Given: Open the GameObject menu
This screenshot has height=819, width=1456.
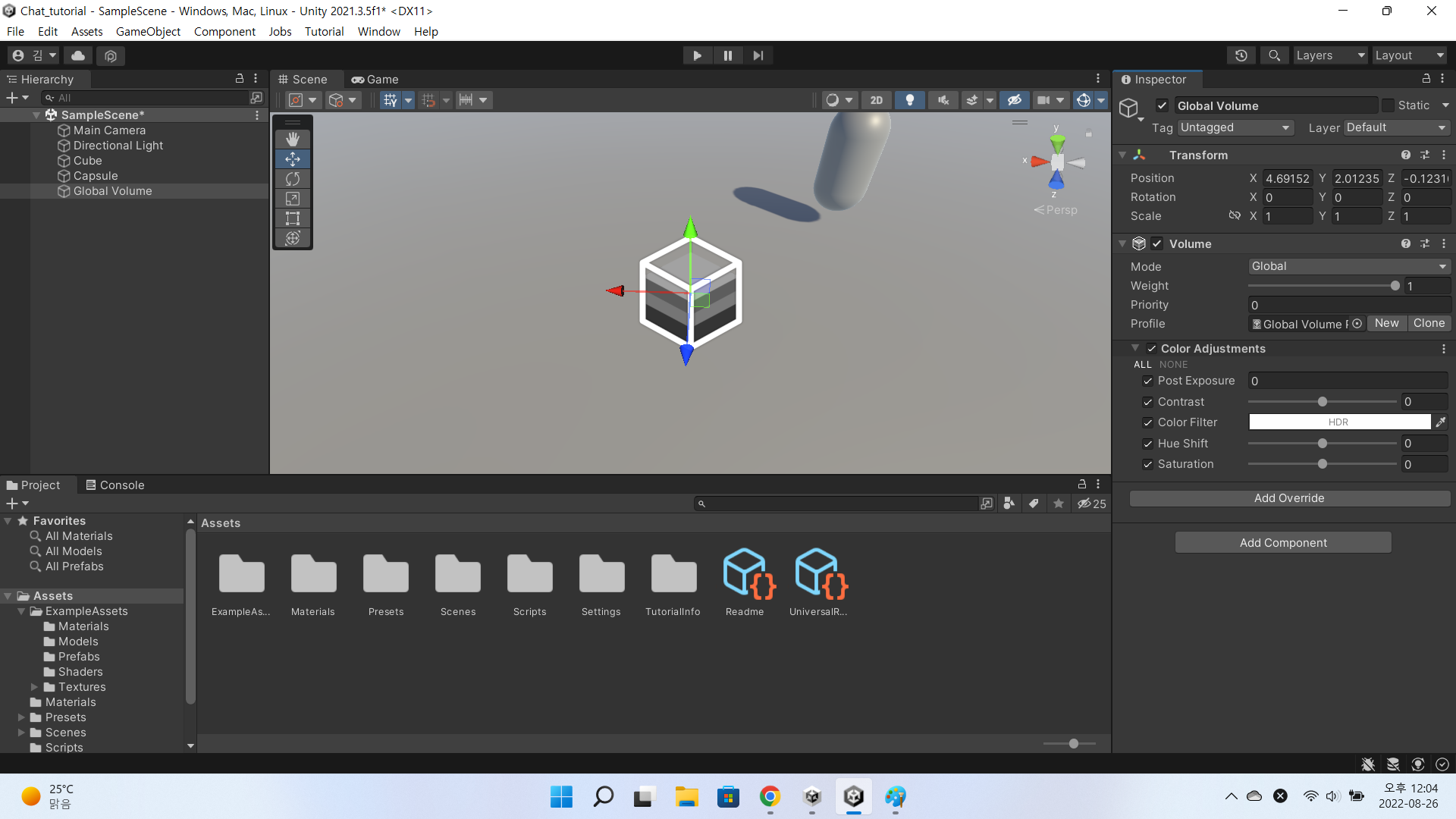Looking at the screenshot, I should click(148, 31).
